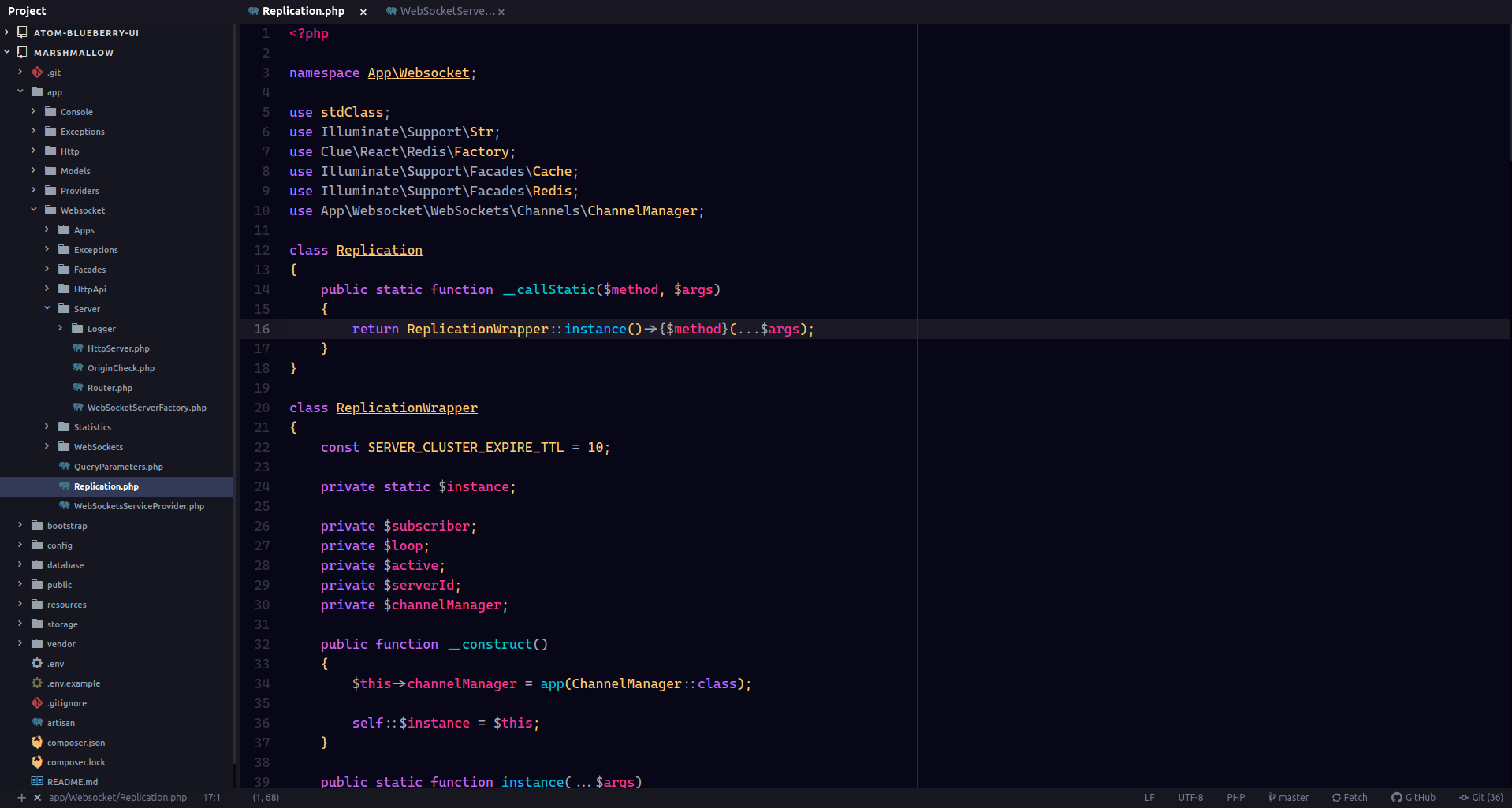Click the .env gear icon
This screenshot has height=808, width=1512.
coord(37,663)
